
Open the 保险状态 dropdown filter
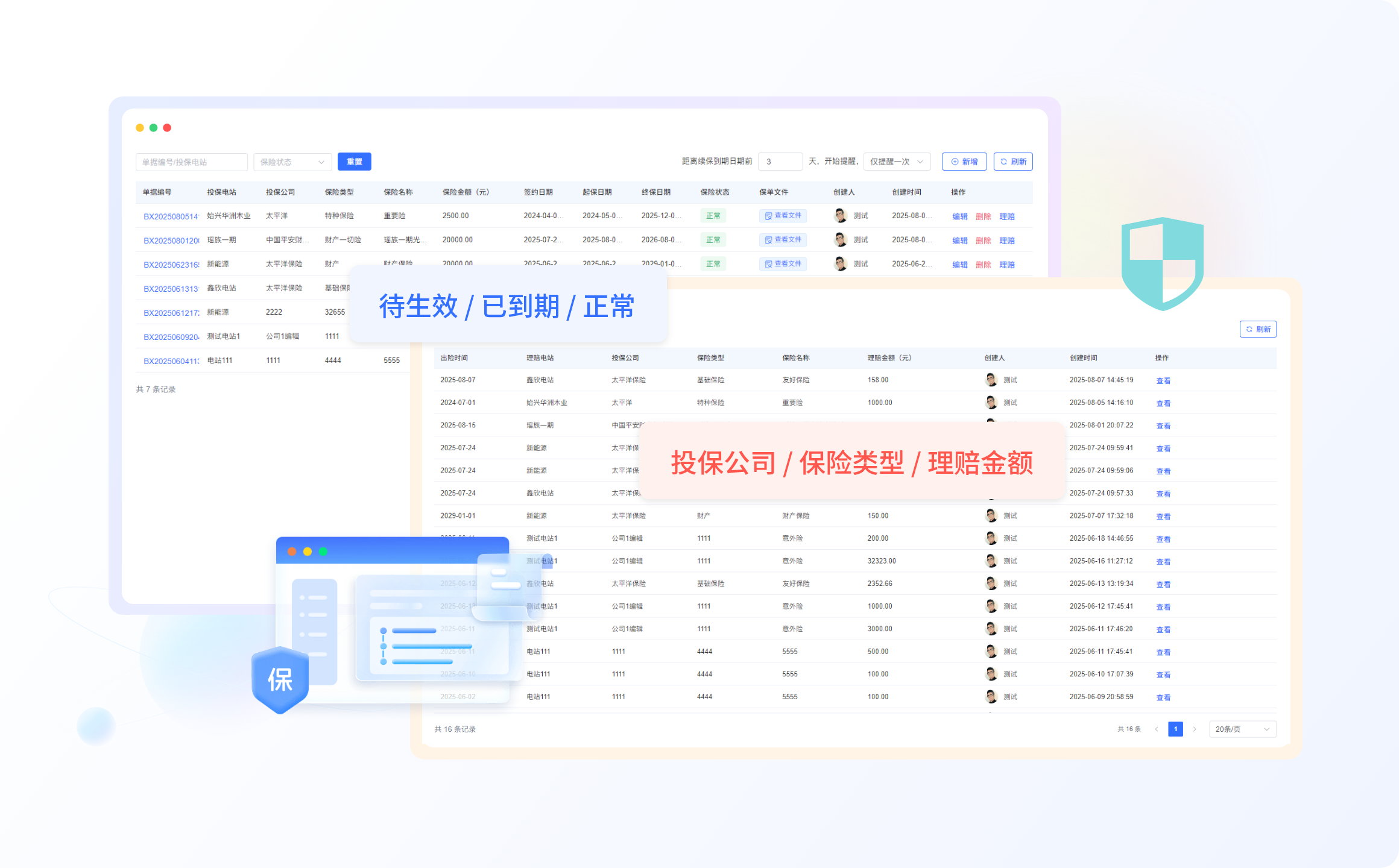pyautogui.click(x=292, y=162)
